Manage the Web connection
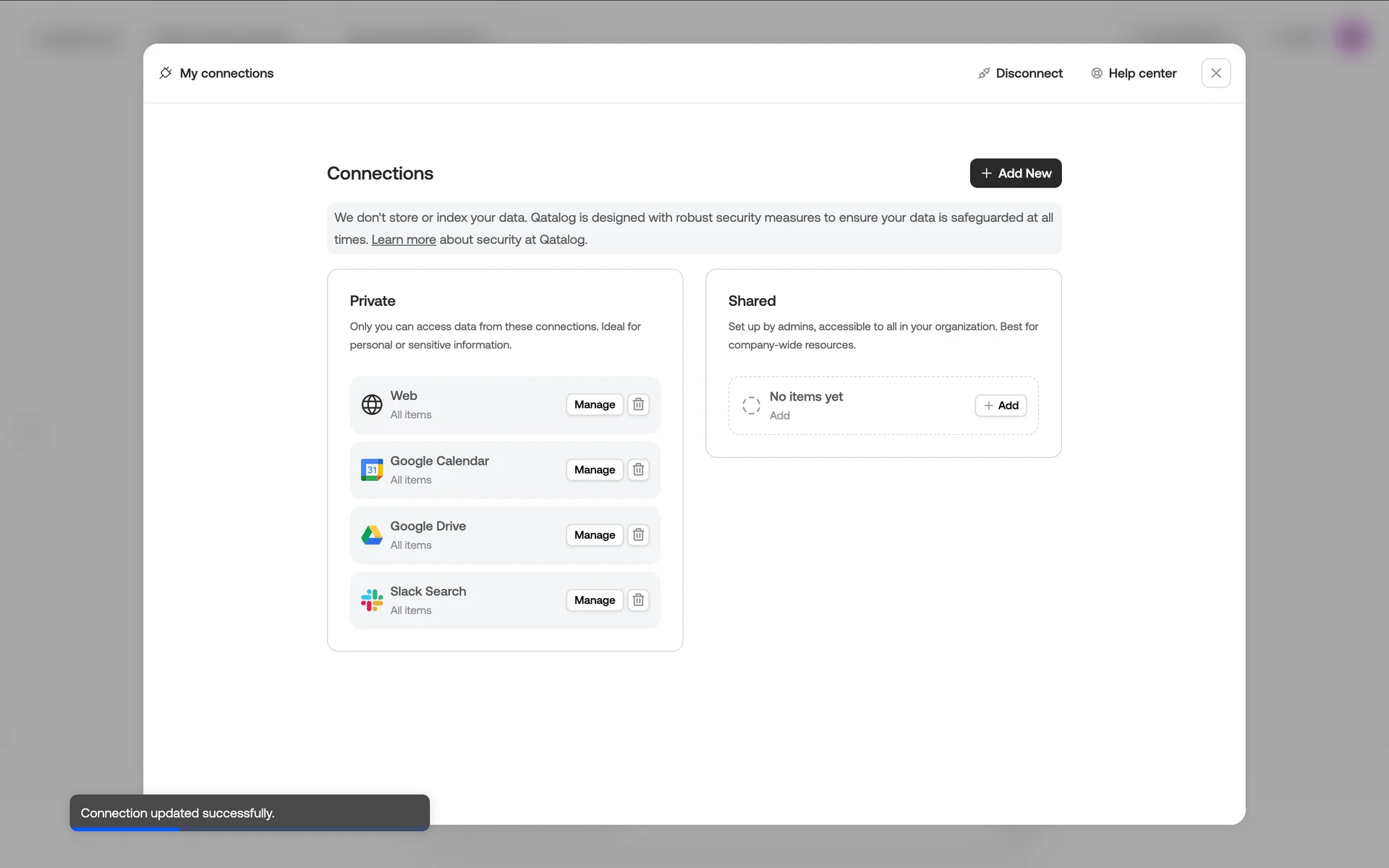 pos(594,404)
